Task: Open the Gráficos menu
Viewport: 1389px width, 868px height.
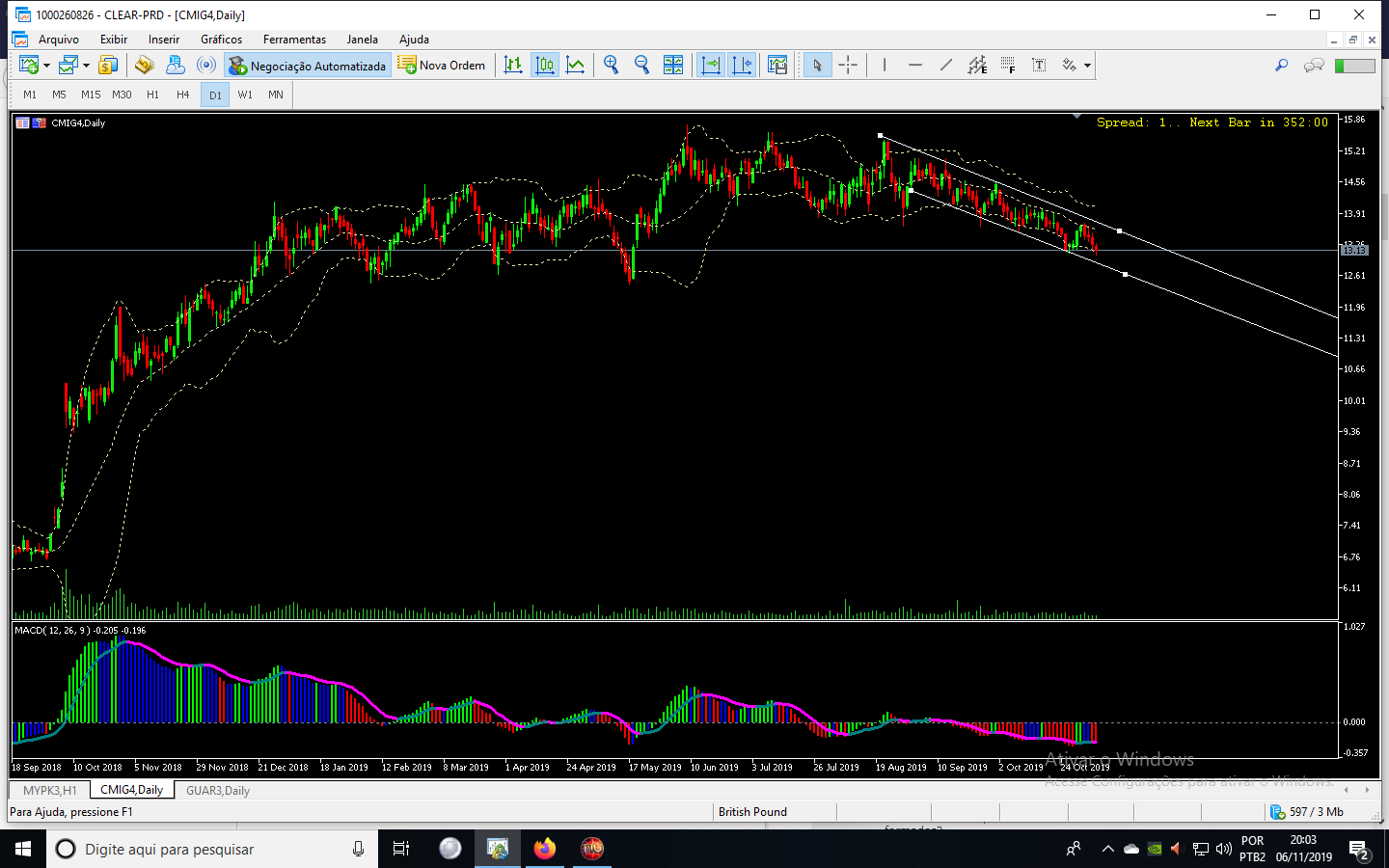Action: click(222, 40)
